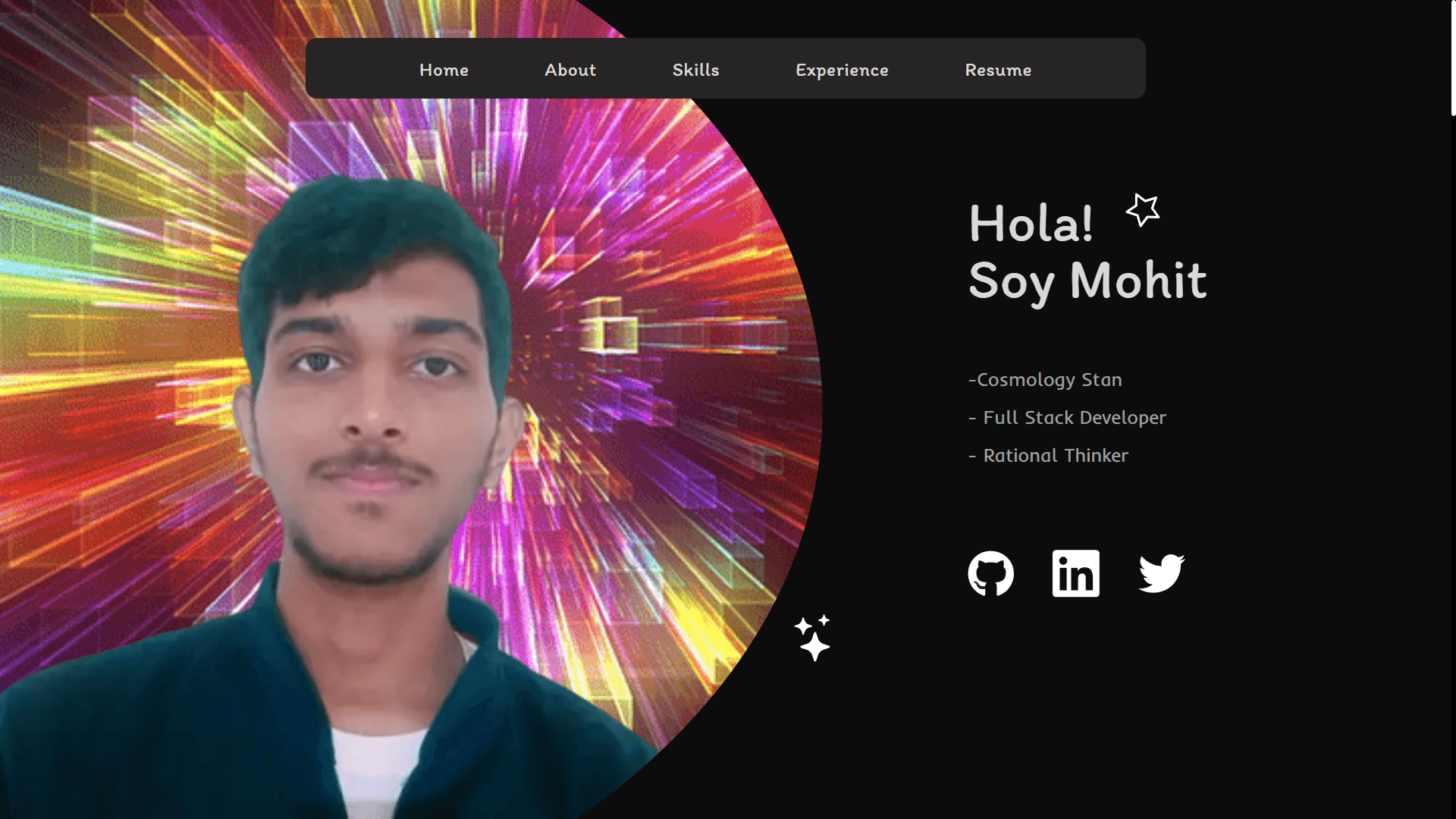Go to Home in navigation bar

(x=444, y=70)
